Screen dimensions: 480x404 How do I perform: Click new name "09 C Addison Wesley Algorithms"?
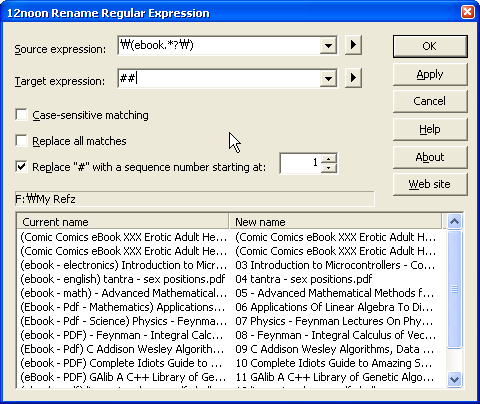point(335,349)
